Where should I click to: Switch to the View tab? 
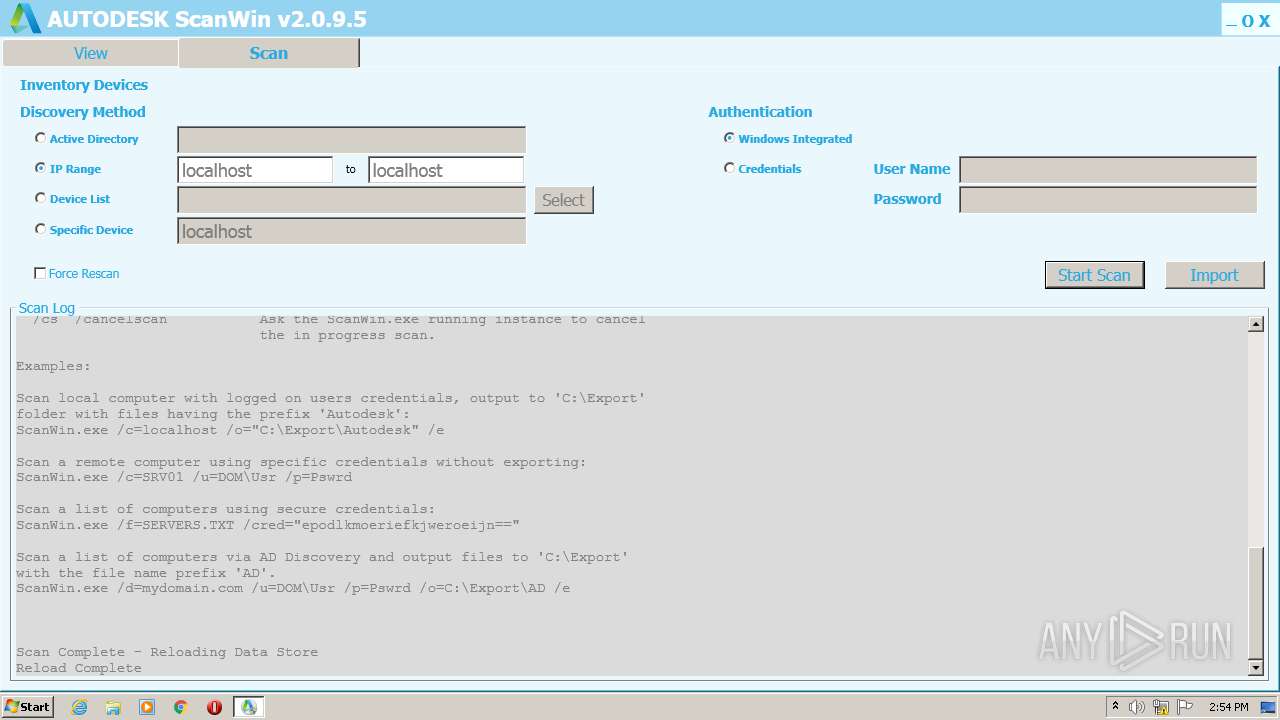(x=90, y=53)
